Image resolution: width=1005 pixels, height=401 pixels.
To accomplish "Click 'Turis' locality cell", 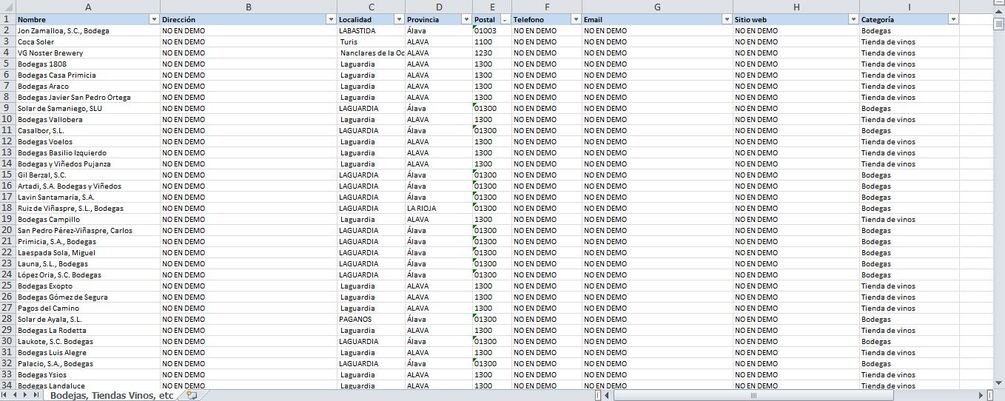I will click(371, 42).
